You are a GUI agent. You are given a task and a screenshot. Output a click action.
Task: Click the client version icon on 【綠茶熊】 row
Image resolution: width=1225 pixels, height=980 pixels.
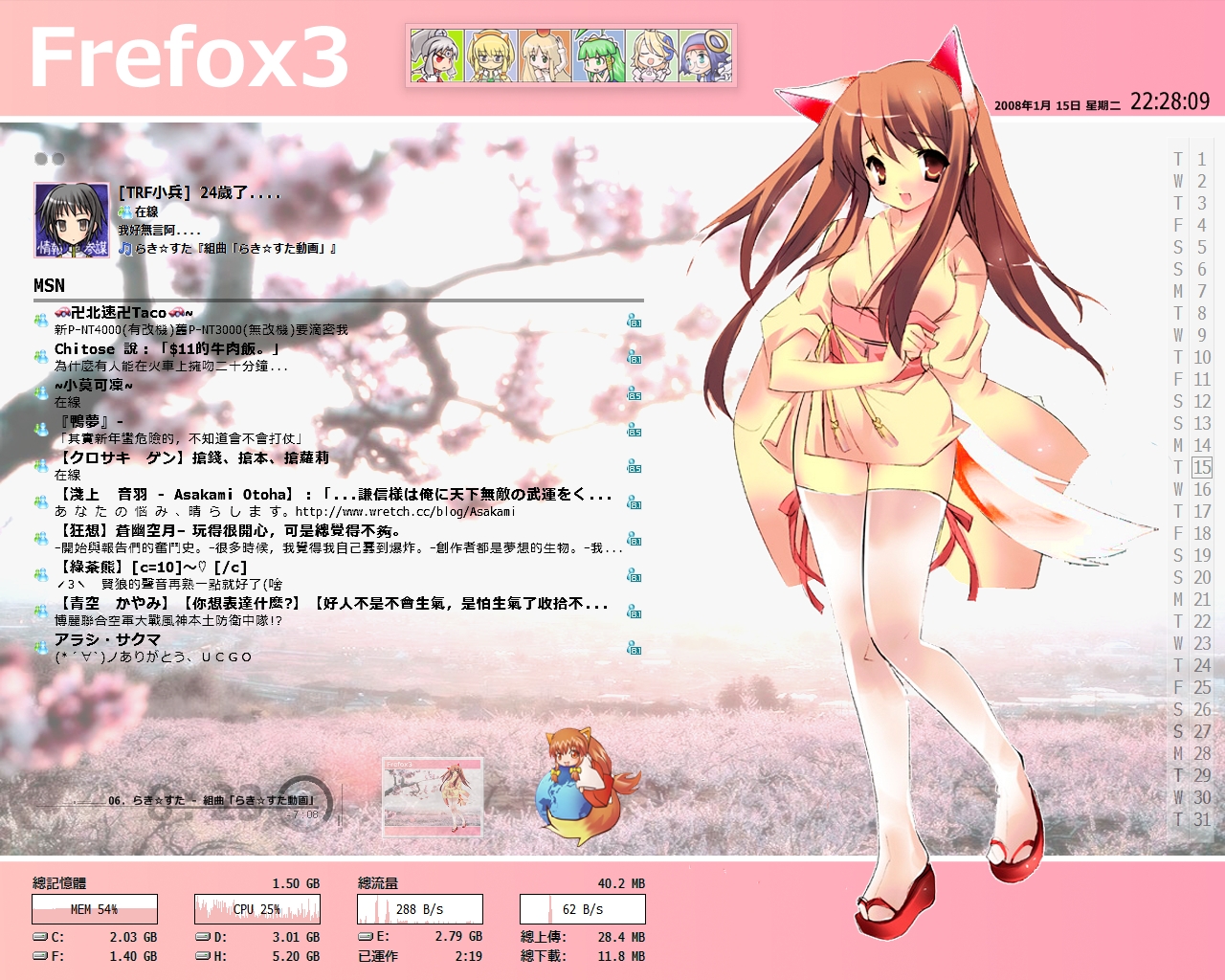(x=634, y=575)
